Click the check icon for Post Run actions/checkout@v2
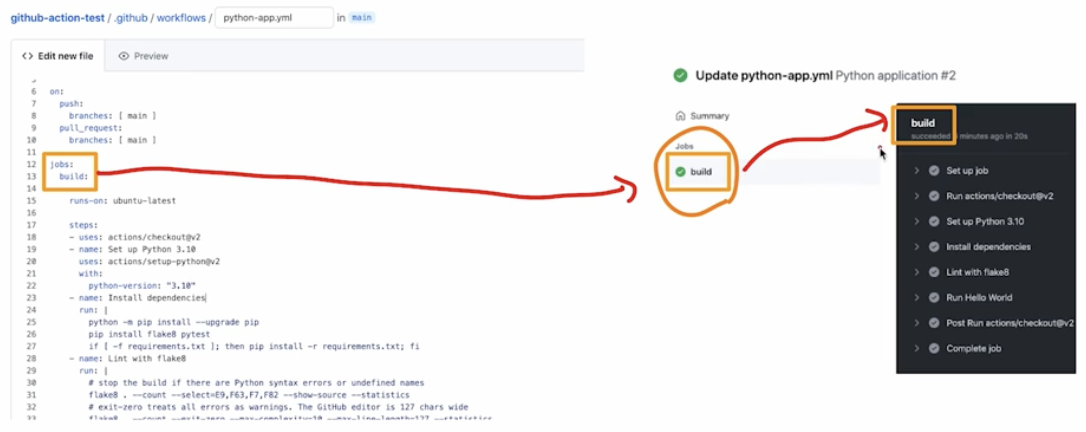The image size is (1086, 432). (934, 323)
